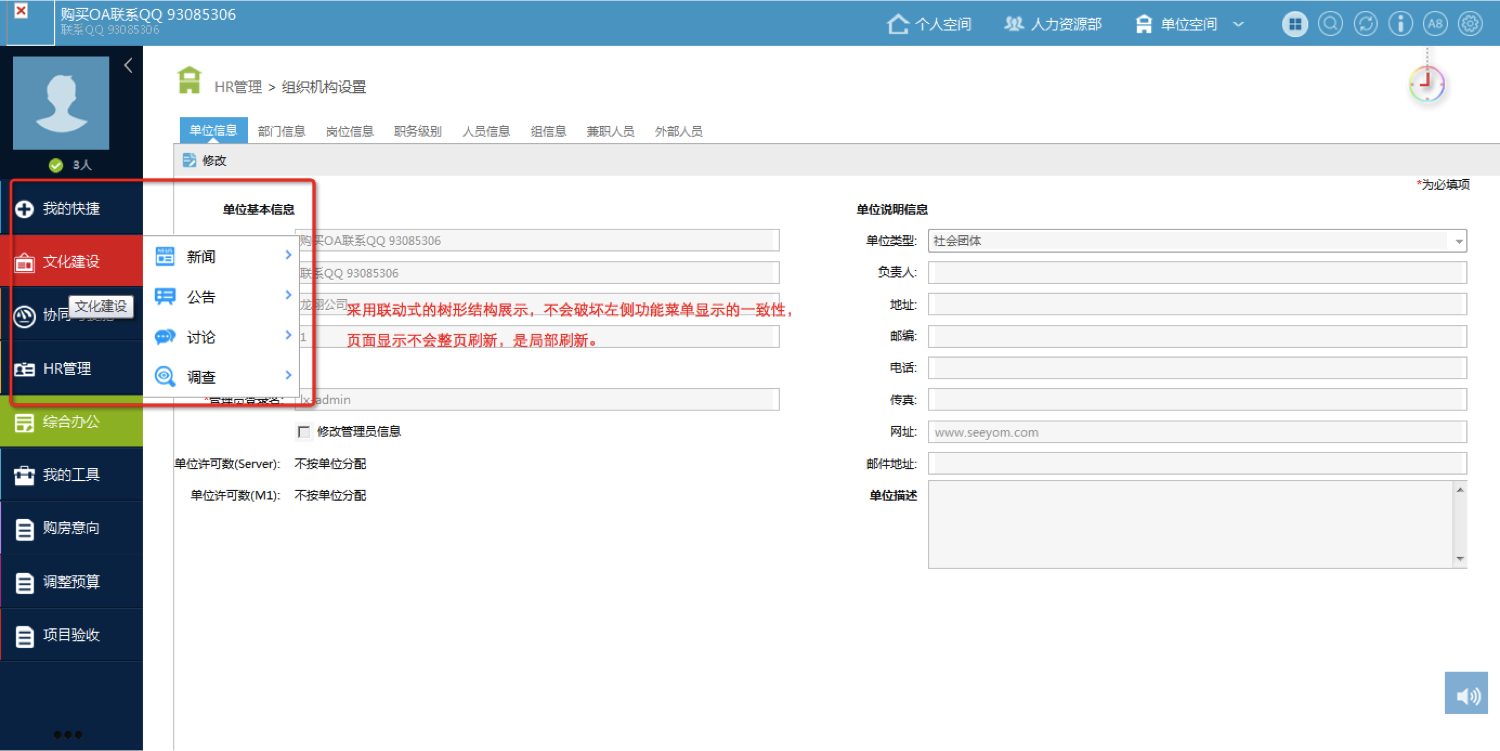Click the refresh icon in top bar
Viewport: 1500px width, 751px height.
1365,24
